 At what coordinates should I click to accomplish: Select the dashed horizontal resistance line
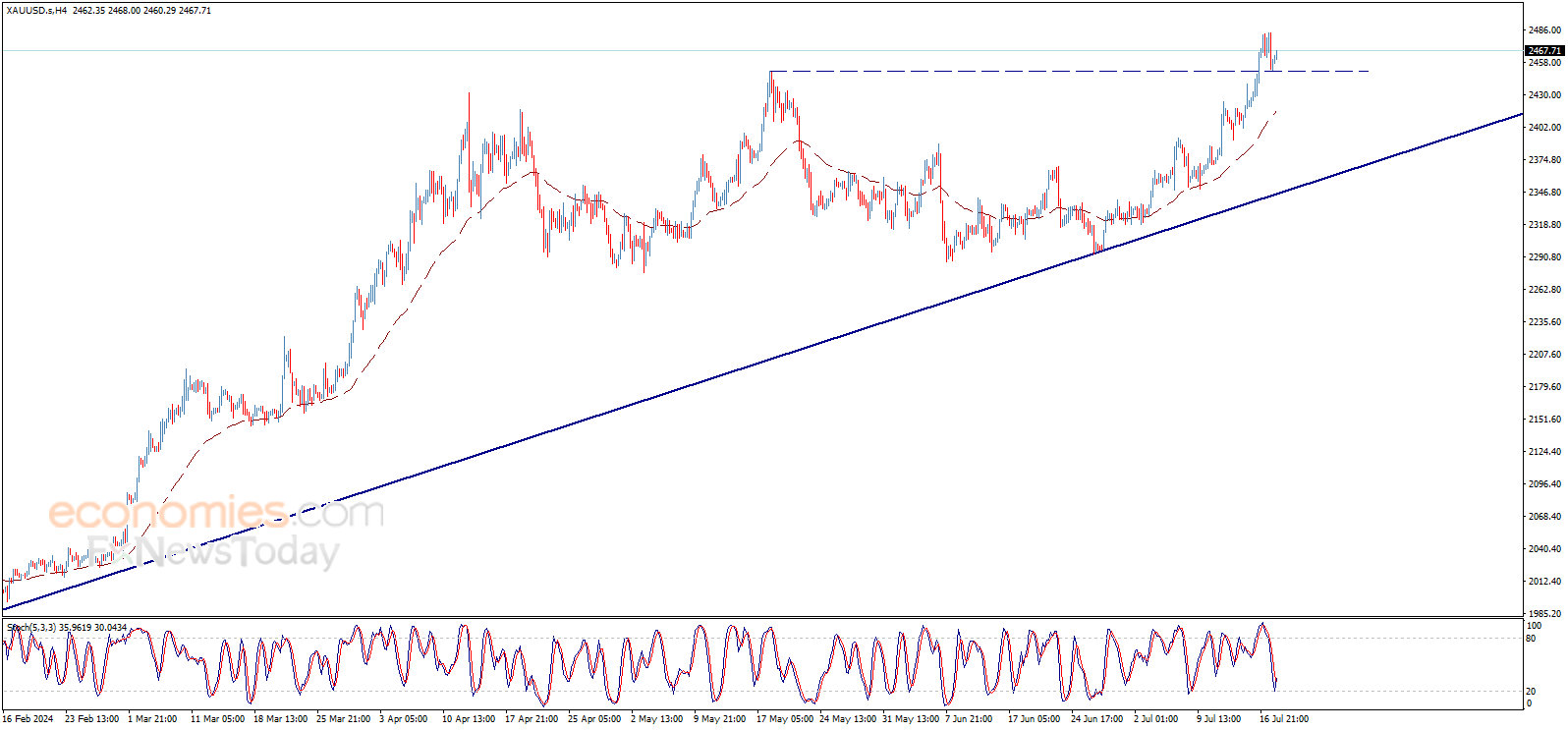[1069, 71]
